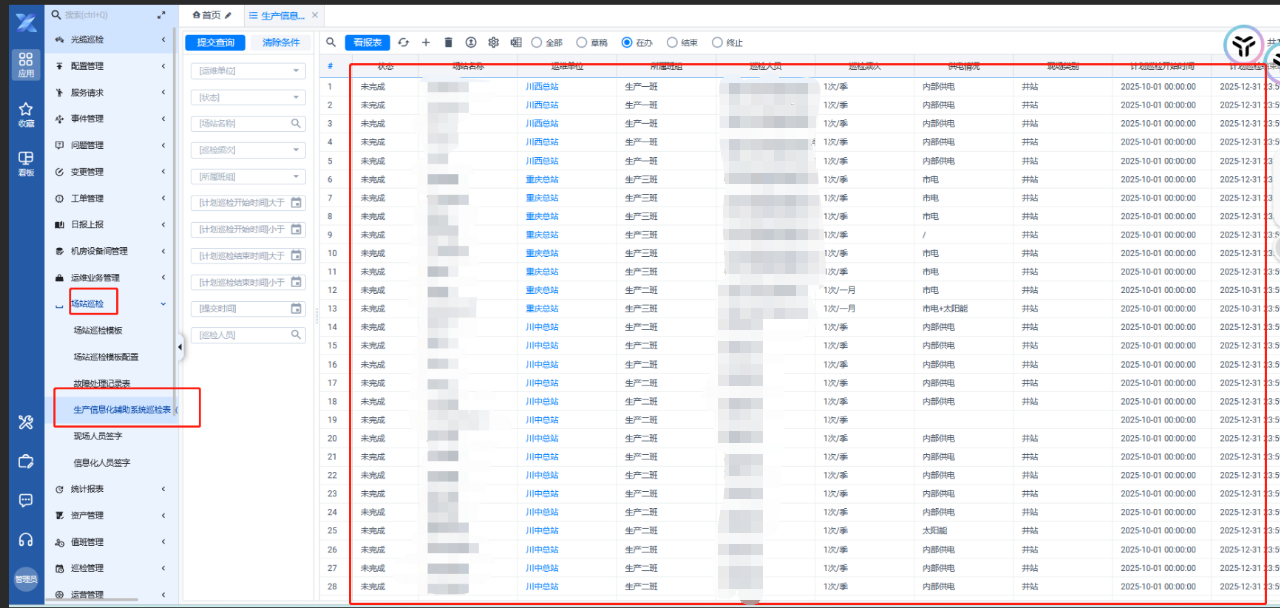Screen dimensions: 1280x608
Task: Click the magnifier search icon above the table
Action: point(331,43)
